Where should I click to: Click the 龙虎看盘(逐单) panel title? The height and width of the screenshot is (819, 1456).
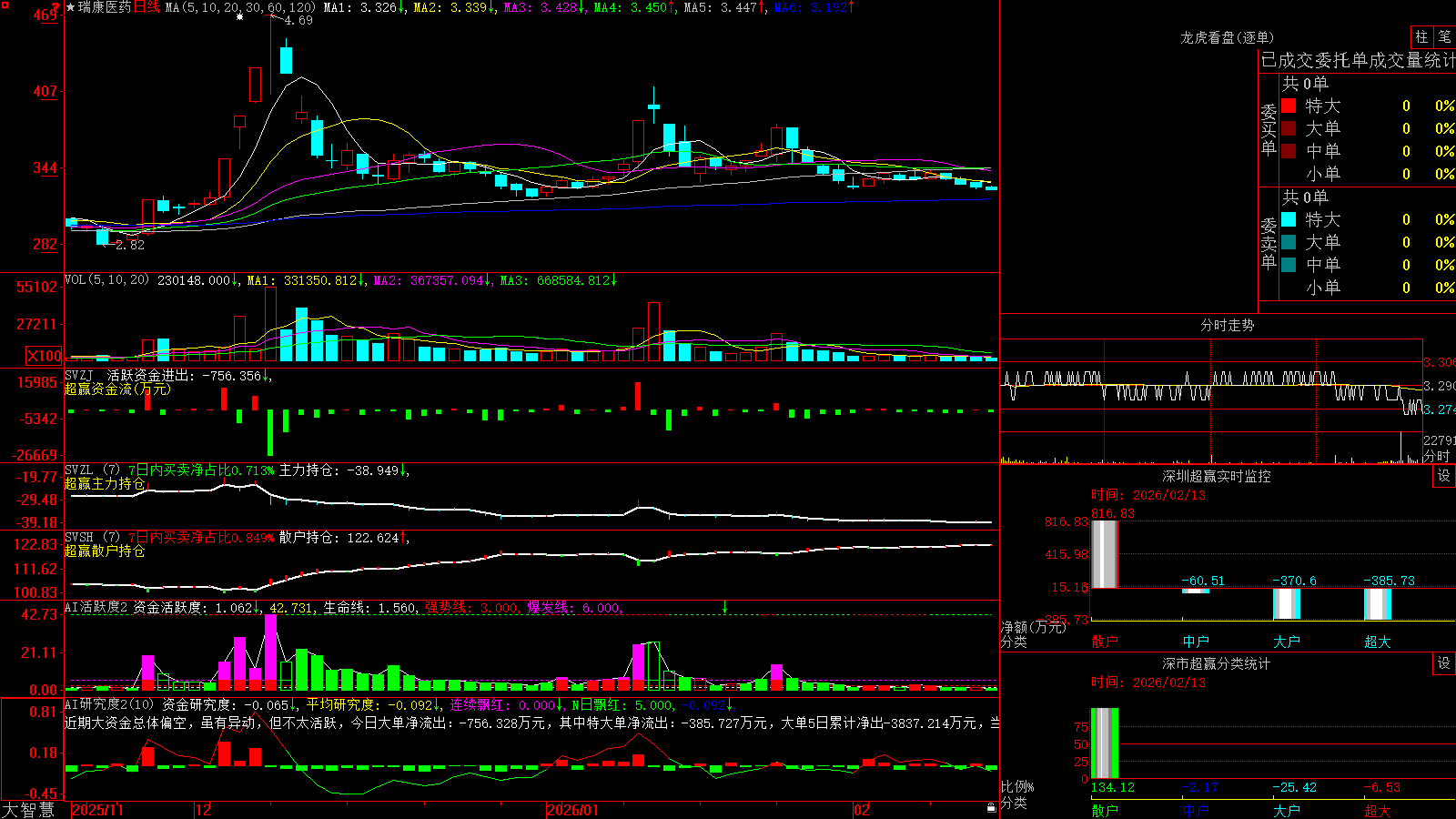[x=1227, y=37]
